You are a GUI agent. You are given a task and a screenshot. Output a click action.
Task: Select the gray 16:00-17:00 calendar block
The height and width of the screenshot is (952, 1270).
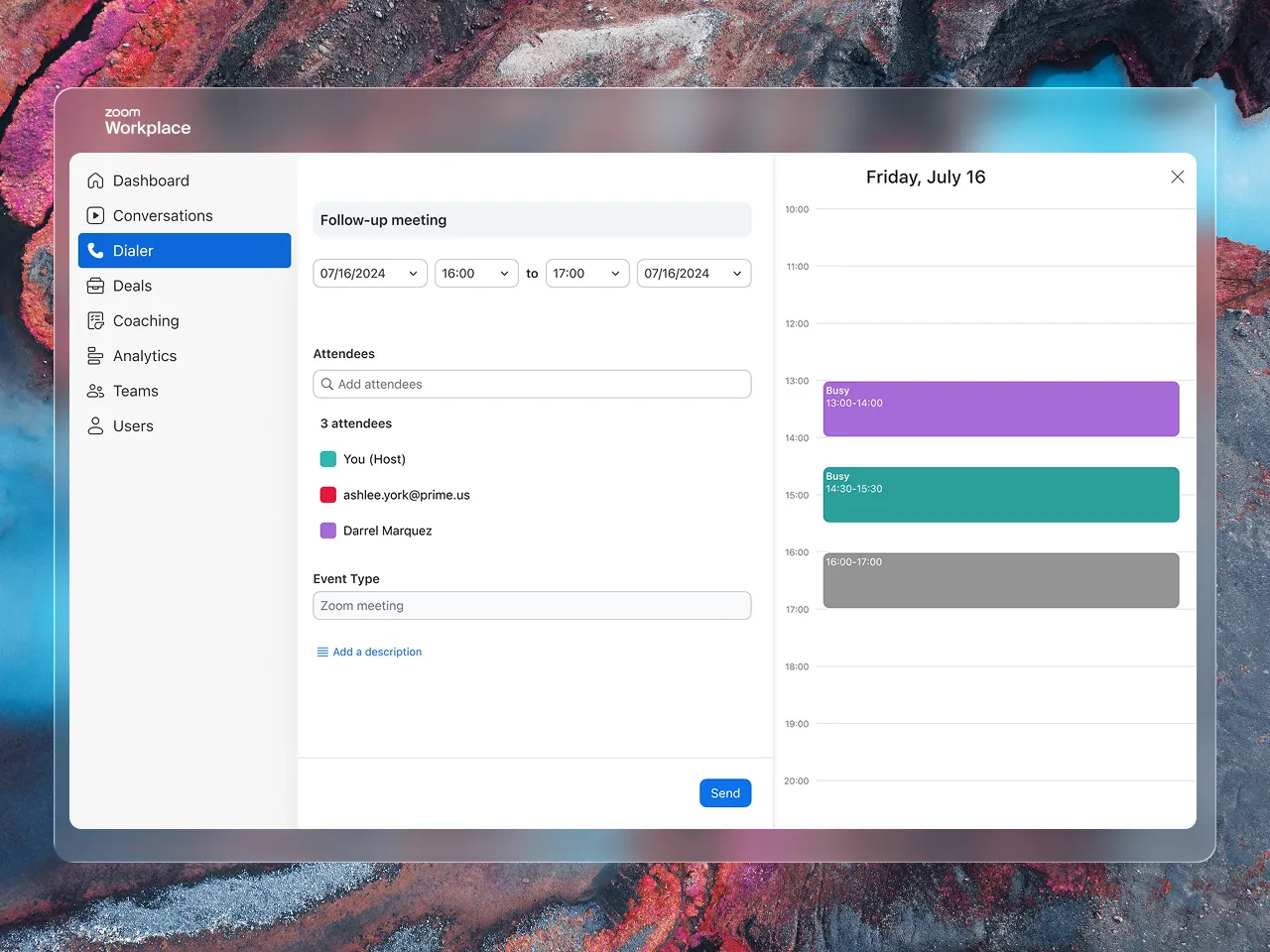(x=1001, y=580)
